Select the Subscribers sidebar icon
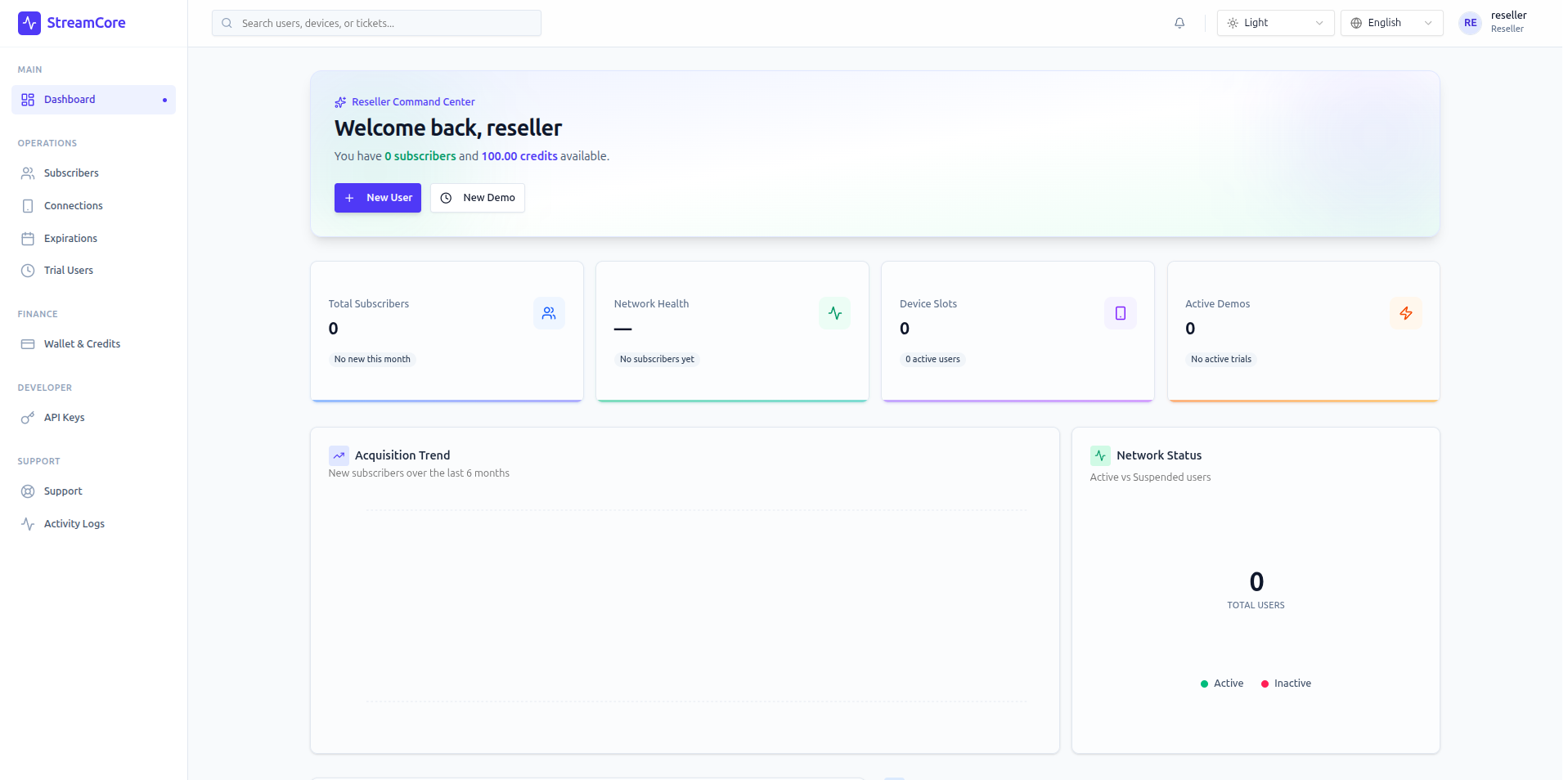Image resolution: width=1568 pixels, height=780 pixels. click(27, 173)
